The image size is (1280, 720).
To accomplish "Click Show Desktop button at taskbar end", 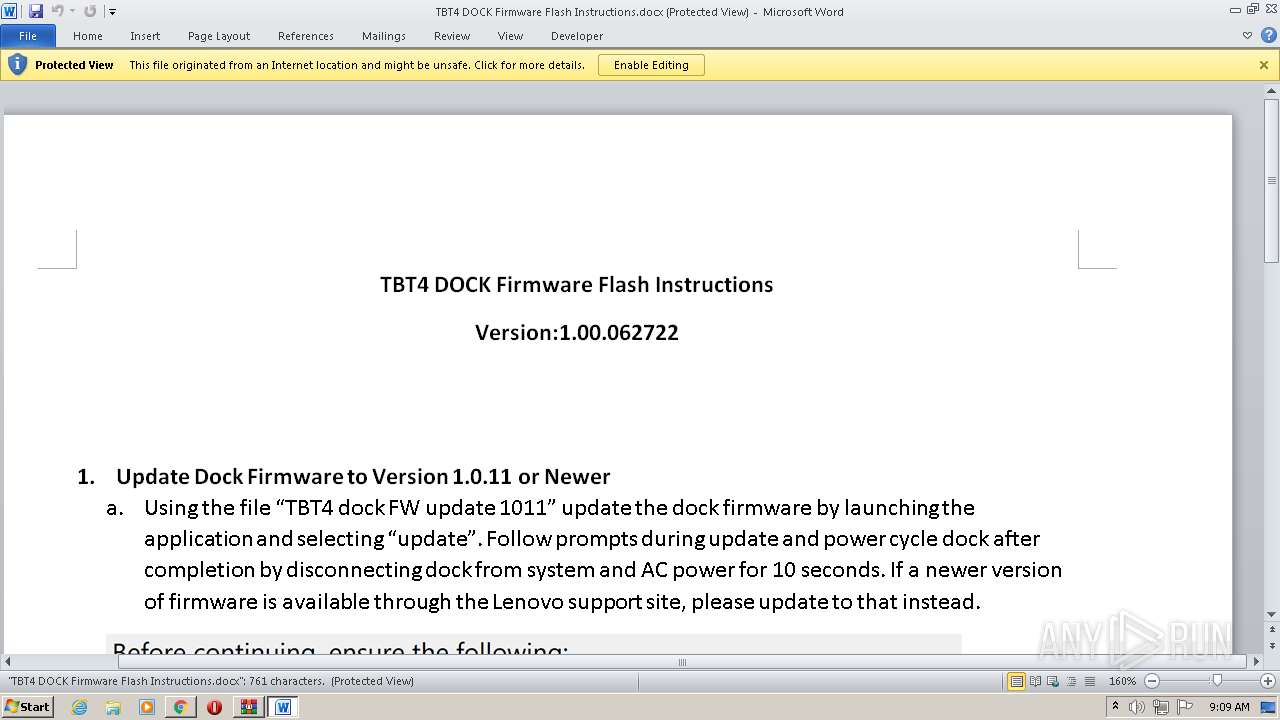I will click(x=1269, y=707).
